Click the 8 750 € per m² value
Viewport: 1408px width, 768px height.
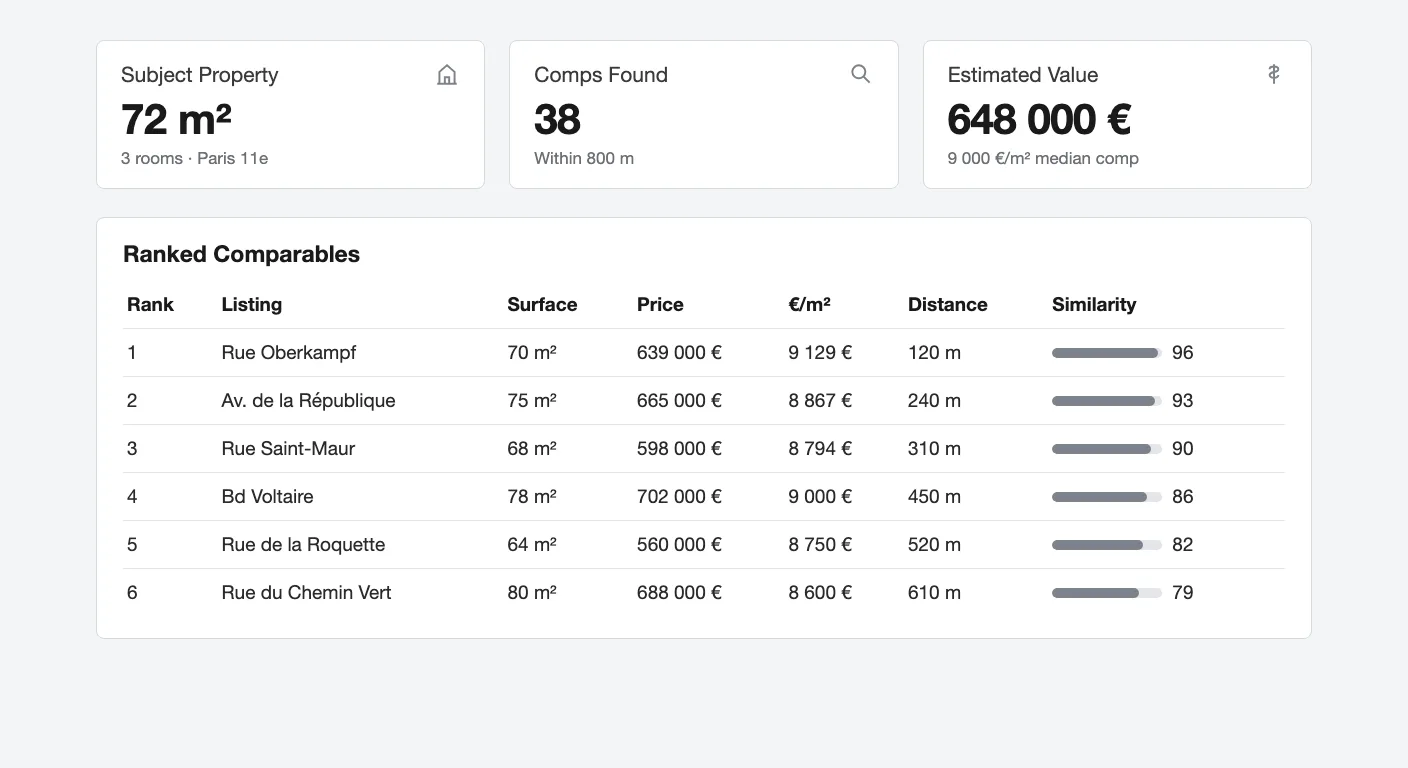coord(820,545)
